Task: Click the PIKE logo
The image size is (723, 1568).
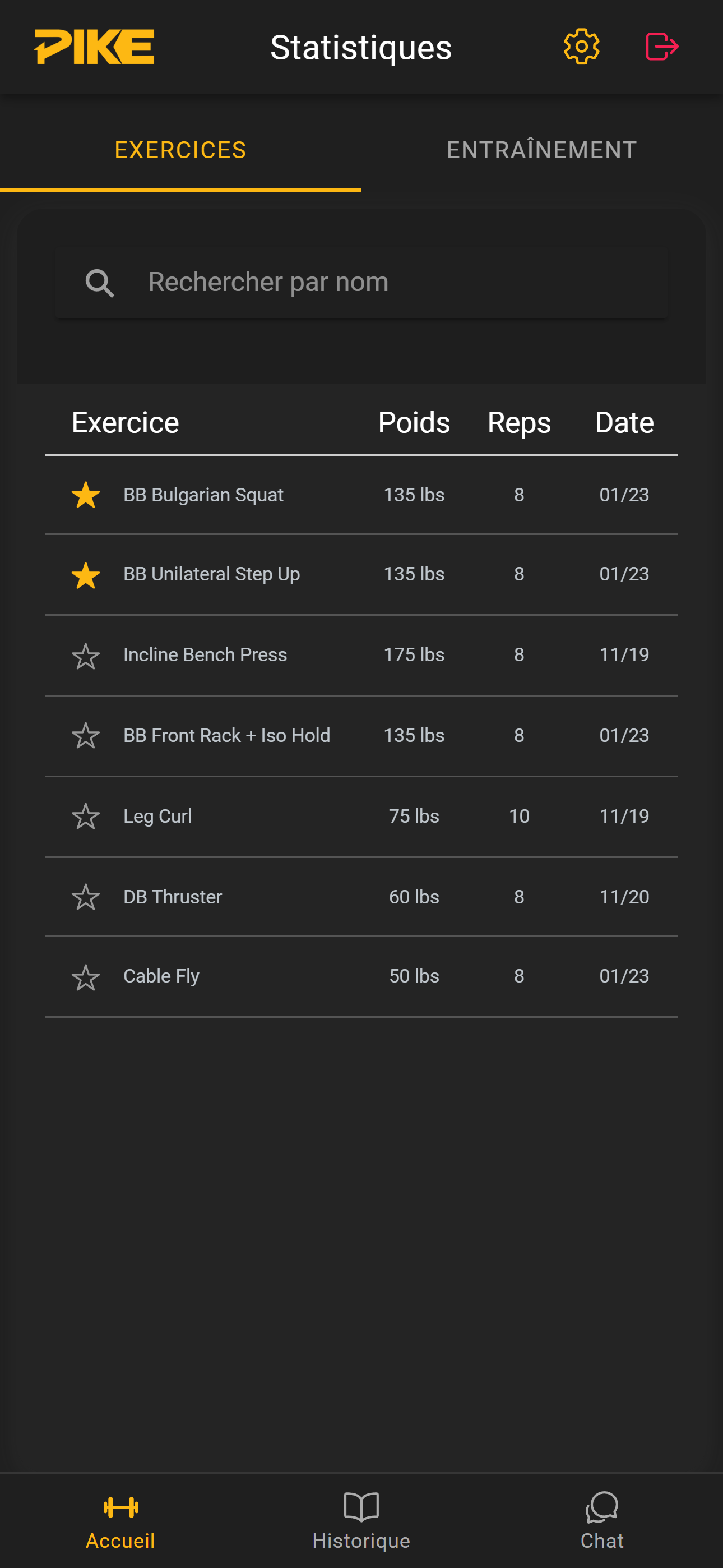Action: (94, 47)
